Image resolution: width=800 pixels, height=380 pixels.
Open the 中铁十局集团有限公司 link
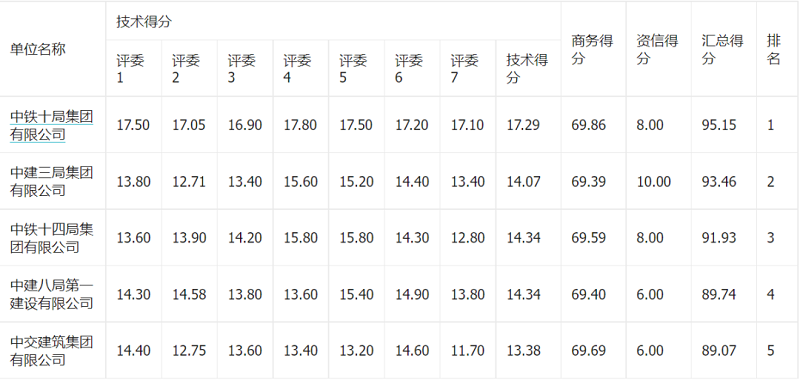(x=52, y=125)
